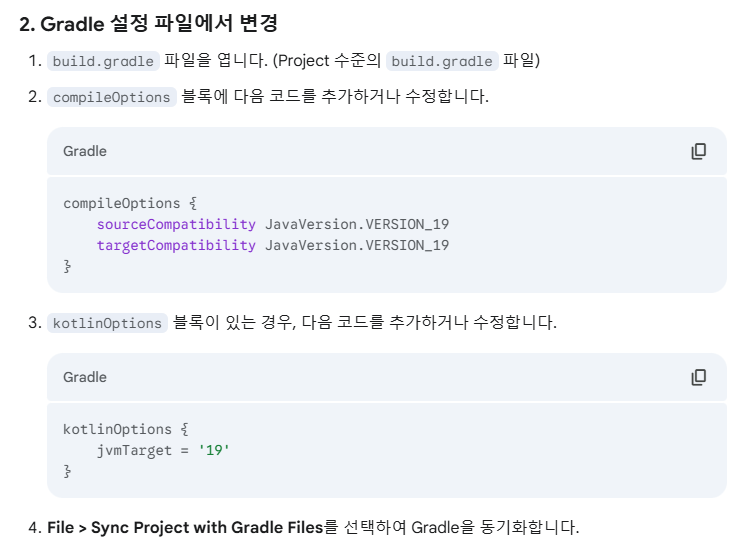
Task: Click the 'kotlinOptions {' code line
Action: click(x=126, y=429)
